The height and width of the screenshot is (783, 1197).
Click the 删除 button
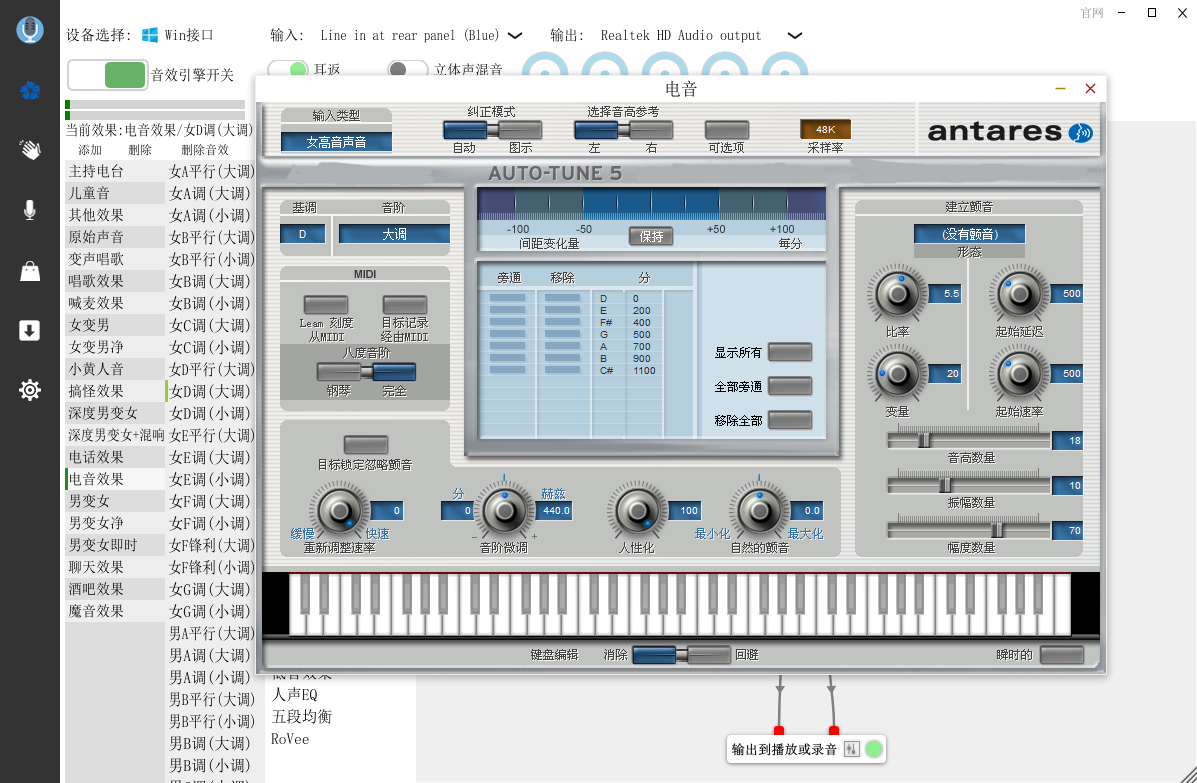point(140,150)
